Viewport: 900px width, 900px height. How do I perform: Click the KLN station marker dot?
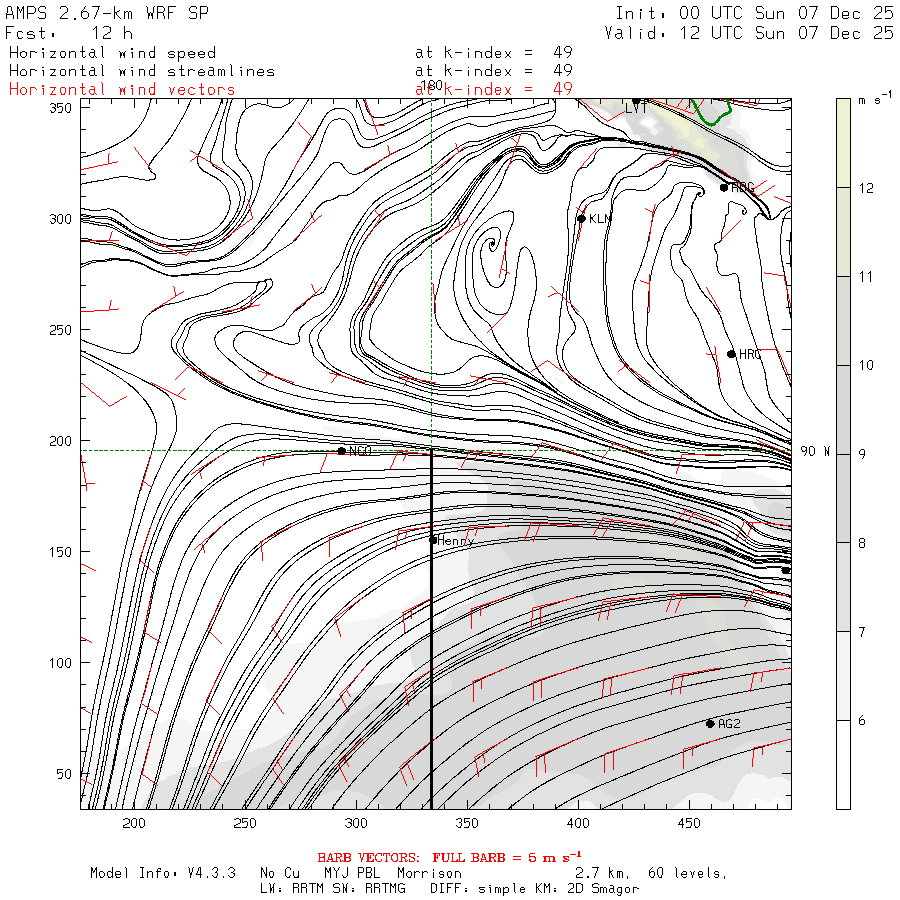click(581, 218)
